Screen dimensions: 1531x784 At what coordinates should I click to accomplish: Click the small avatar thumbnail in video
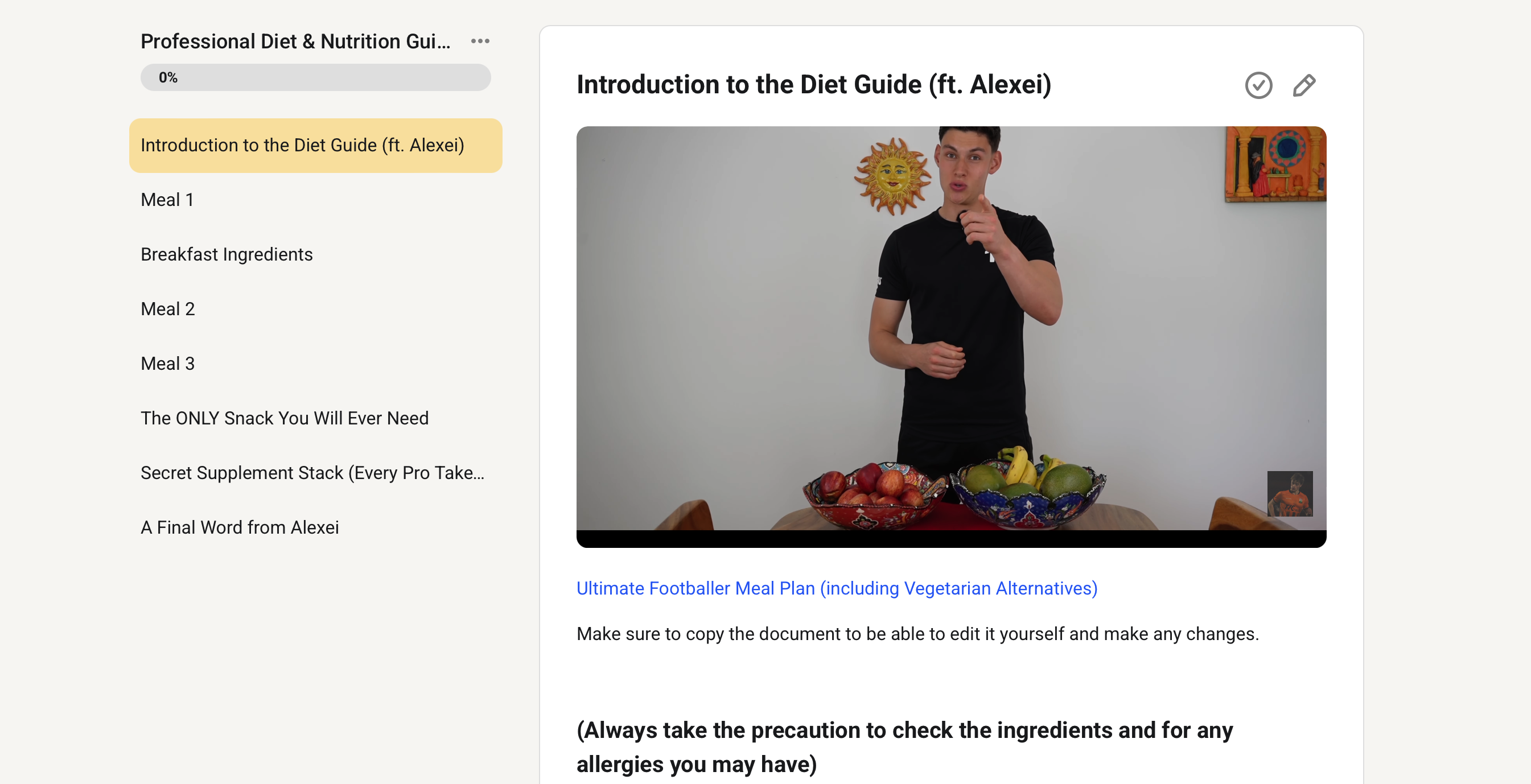tap(1290, 494)
